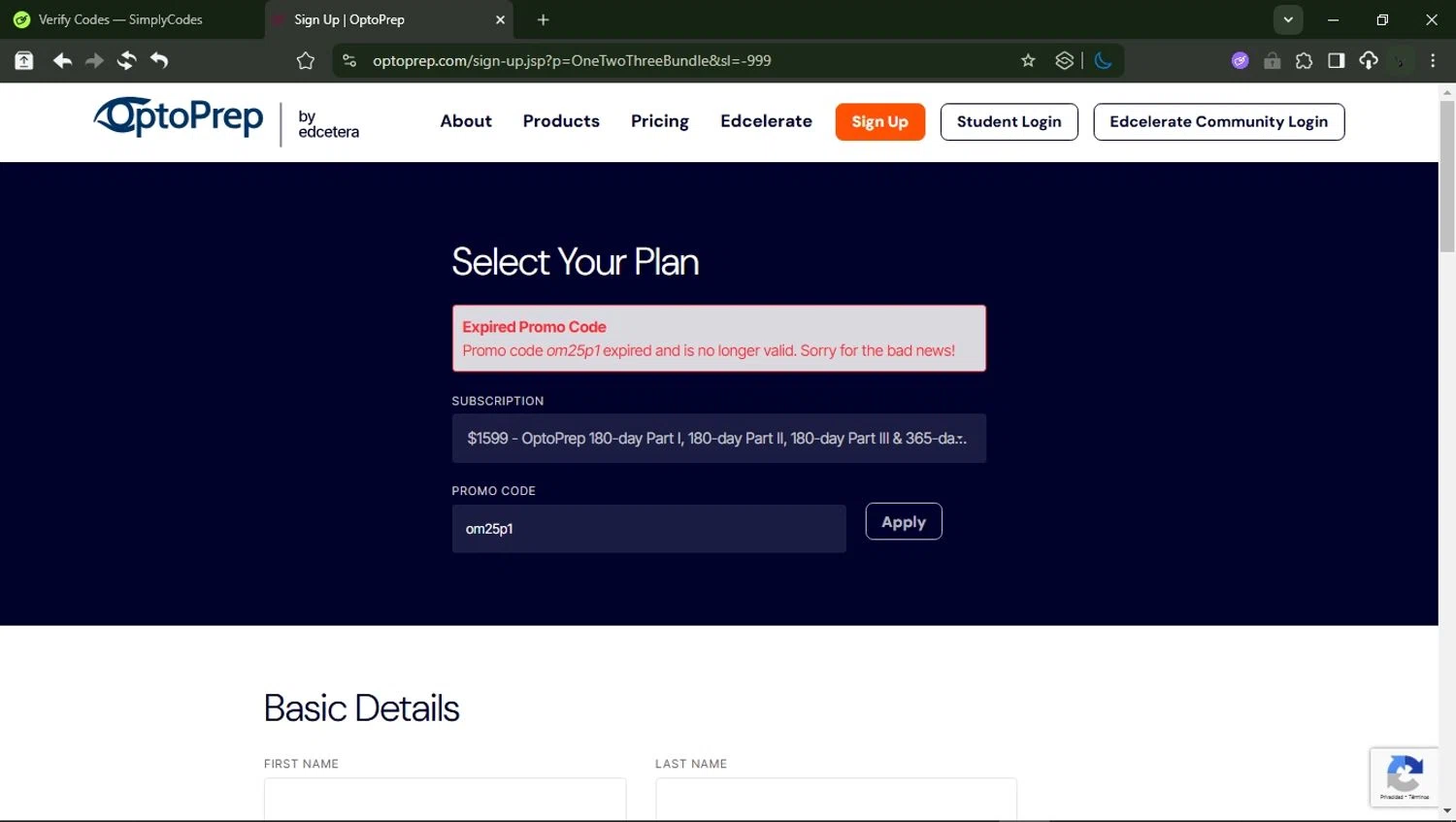Image resolution: width=1456 pixels, height=822 pixels.
Task: Click the Last Name input field
Action: click(x=836, y=799)
